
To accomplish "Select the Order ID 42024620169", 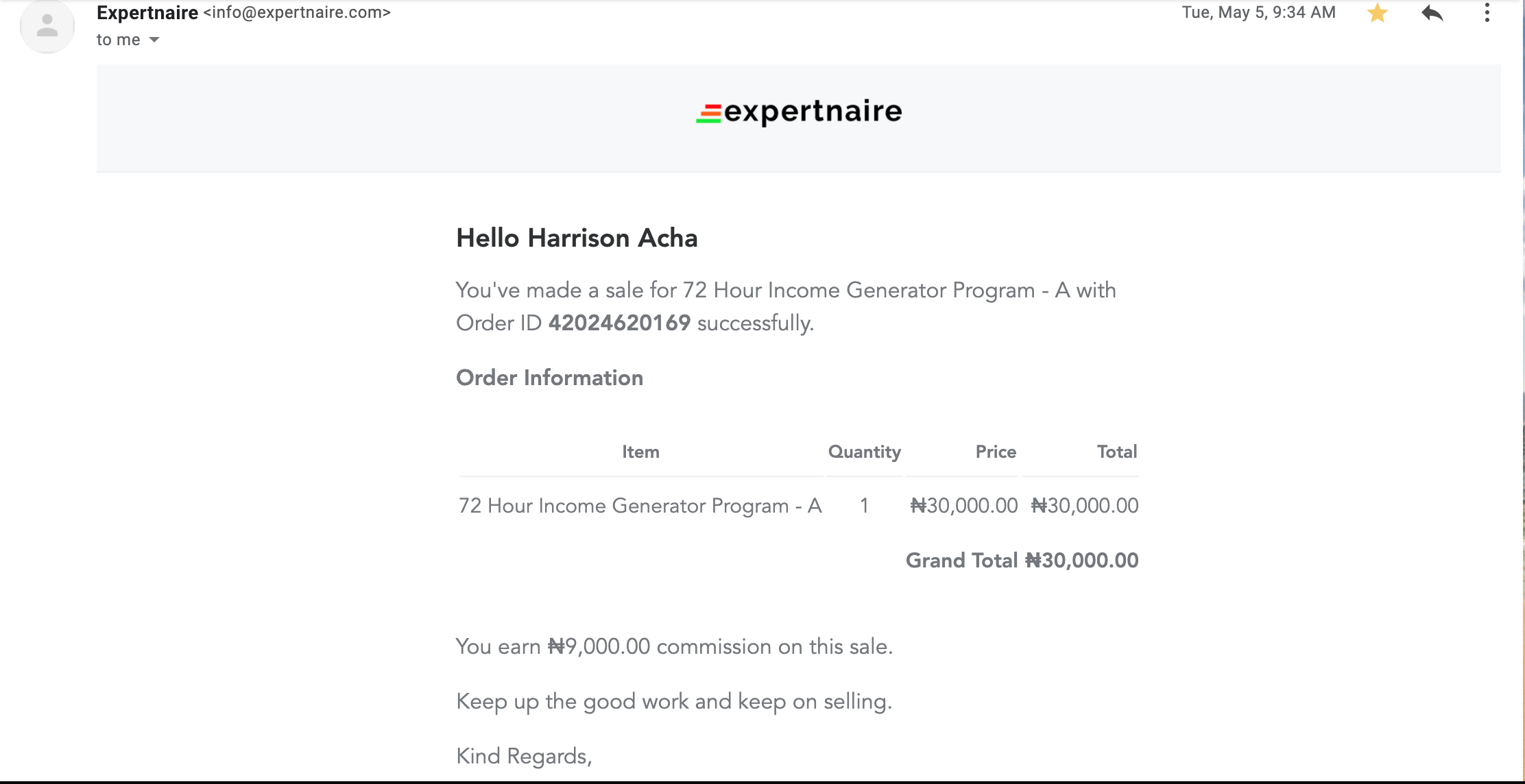I will point(619,323).
